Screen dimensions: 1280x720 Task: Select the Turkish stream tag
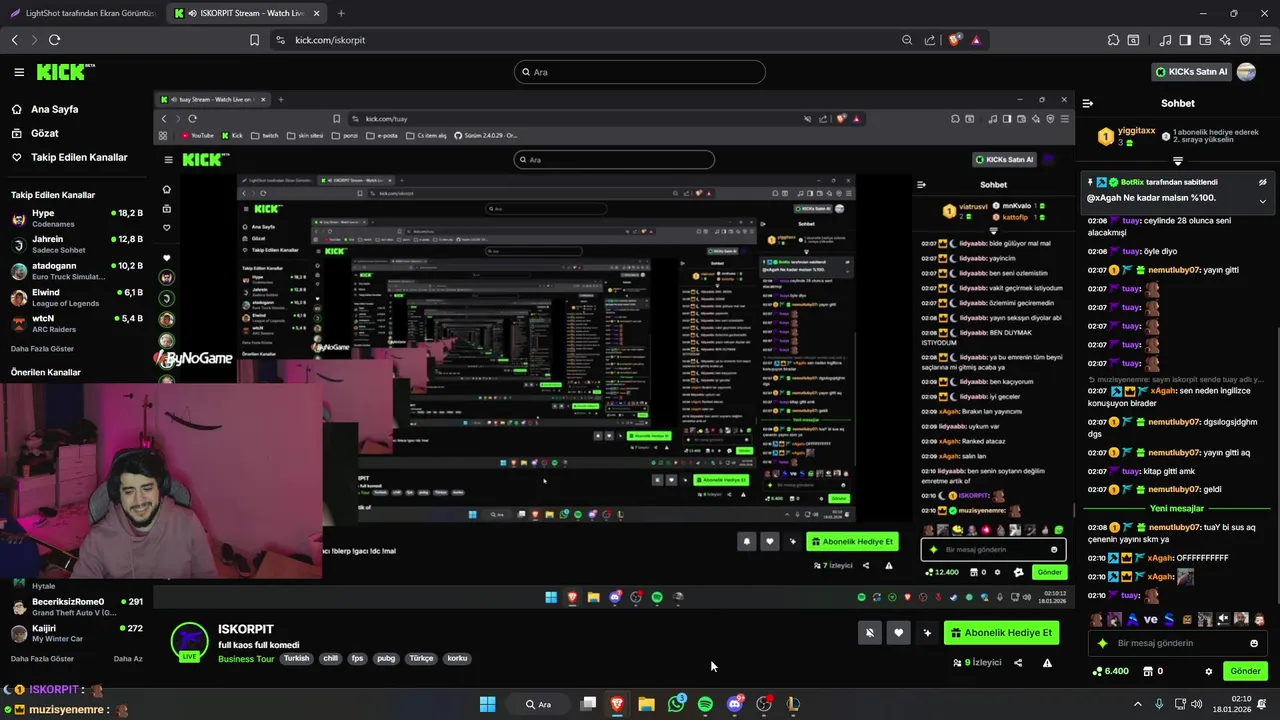[296, 658]
